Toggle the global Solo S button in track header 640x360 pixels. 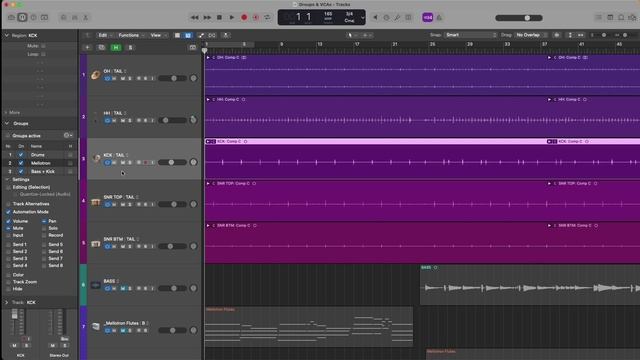coord(130,48)
